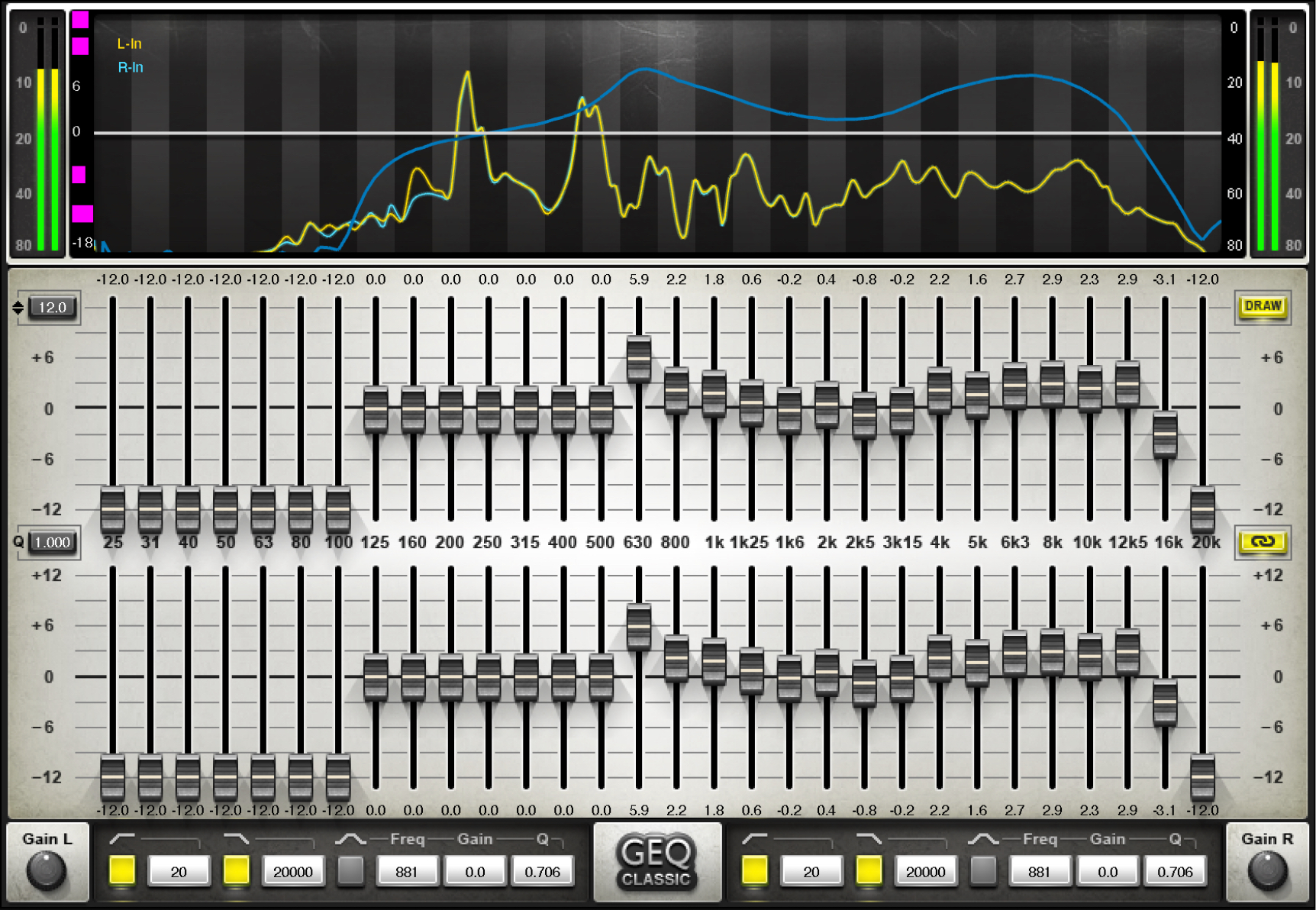1316x910 pixels.
Task: Click the R-In analyzer legend label
Action: click(130, 68)
